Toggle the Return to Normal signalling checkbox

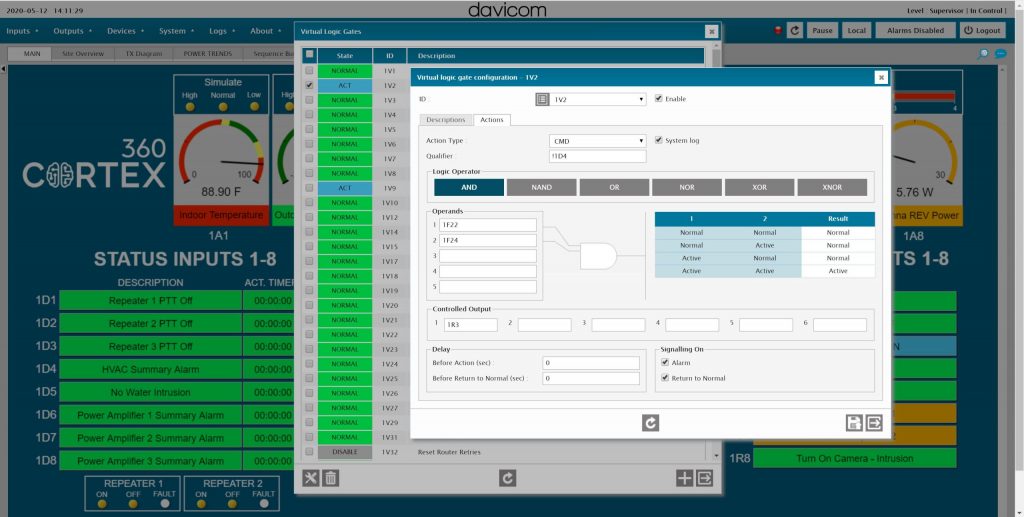[x=665, y=378]
